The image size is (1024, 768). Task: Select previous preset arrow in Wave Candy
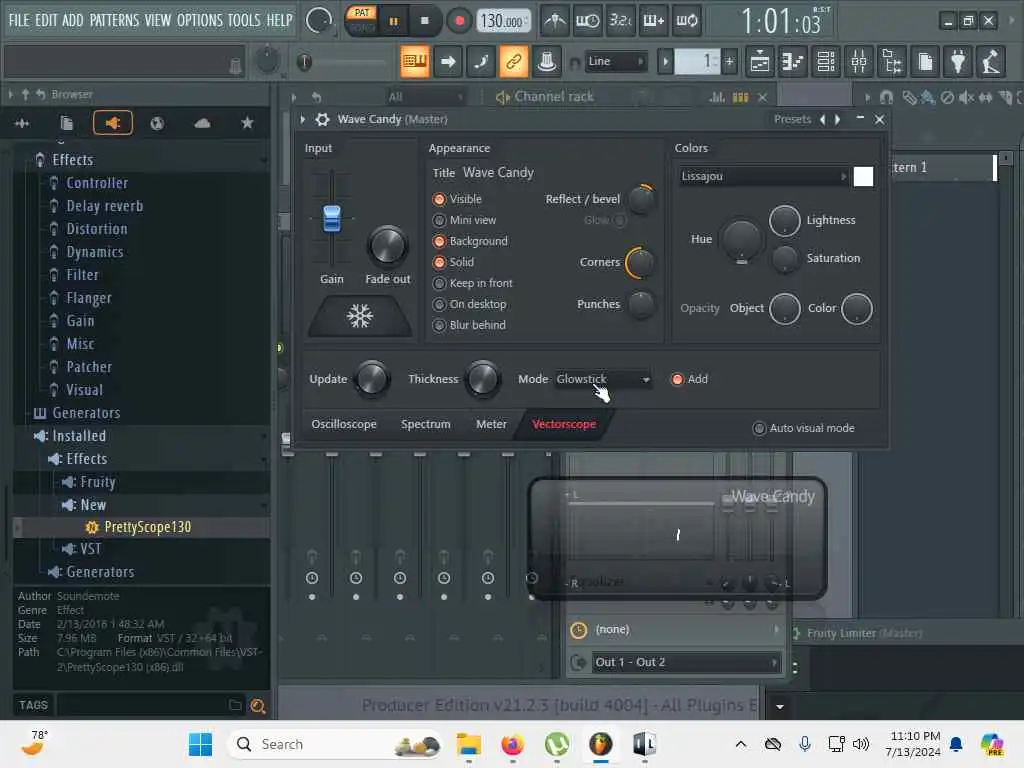coord(822,120)
